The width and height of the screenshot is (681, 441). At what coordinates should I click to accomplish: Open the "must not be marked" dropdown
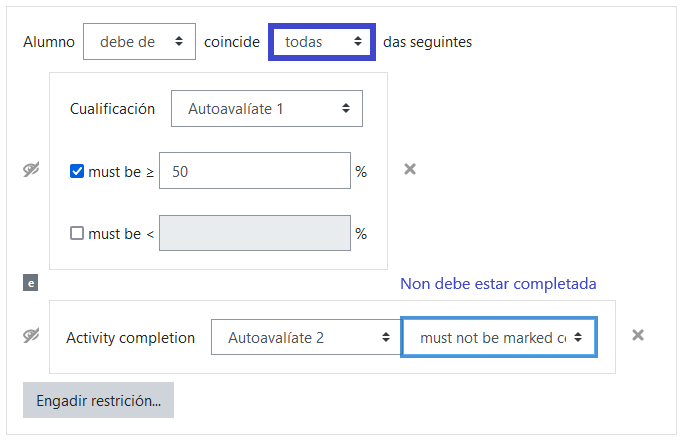click(x=499, y=338)
